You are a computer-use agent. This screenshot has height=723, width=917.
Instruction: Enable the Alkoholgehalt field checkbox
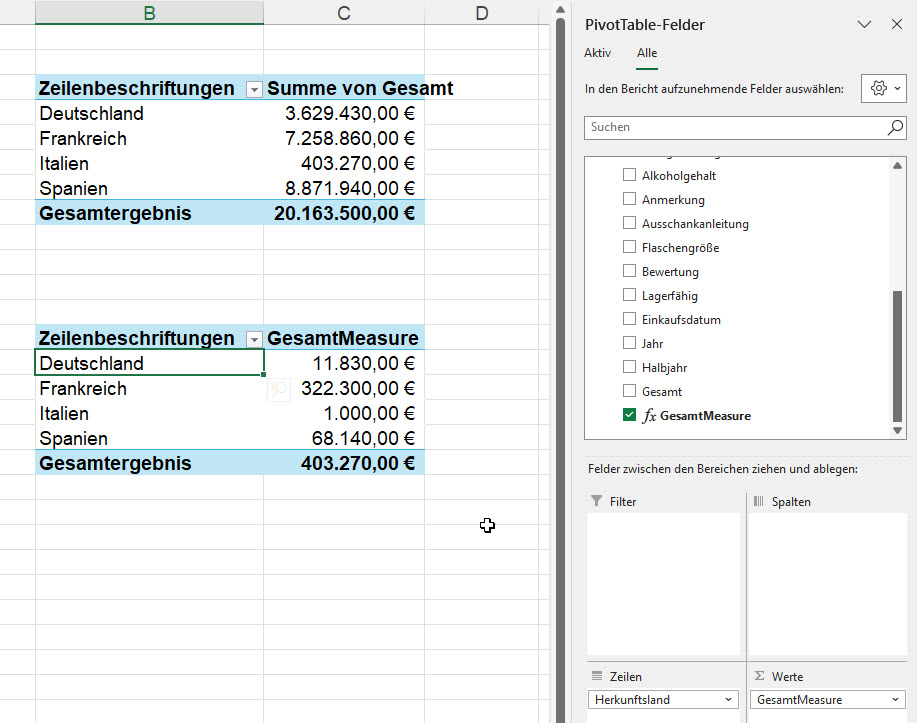click(629, 175)
